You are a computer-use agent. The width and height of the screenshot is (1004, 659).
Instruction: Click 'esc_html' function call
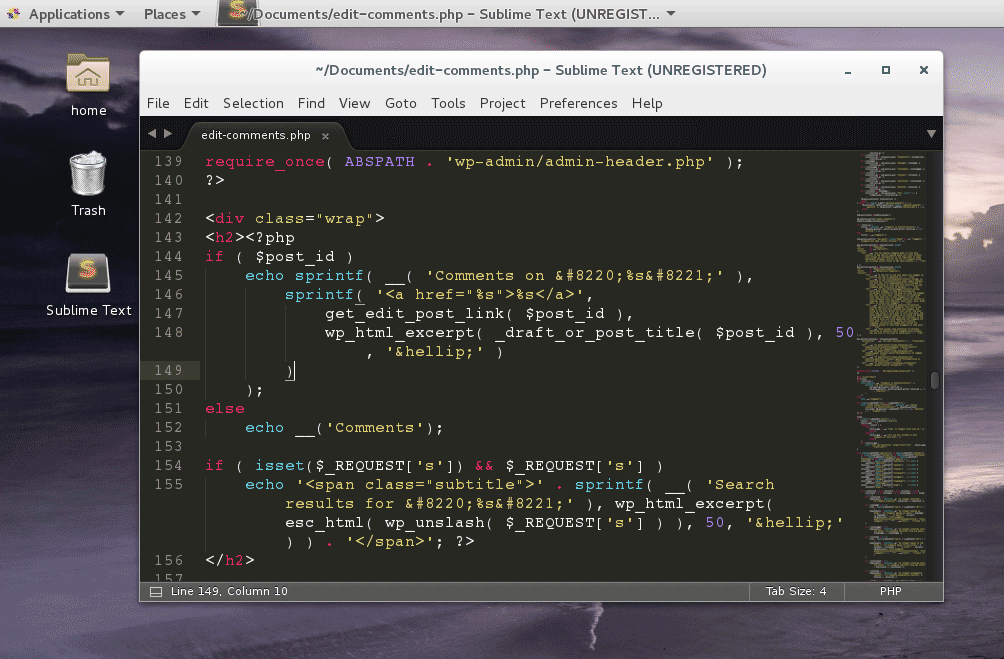click(325, 523)
